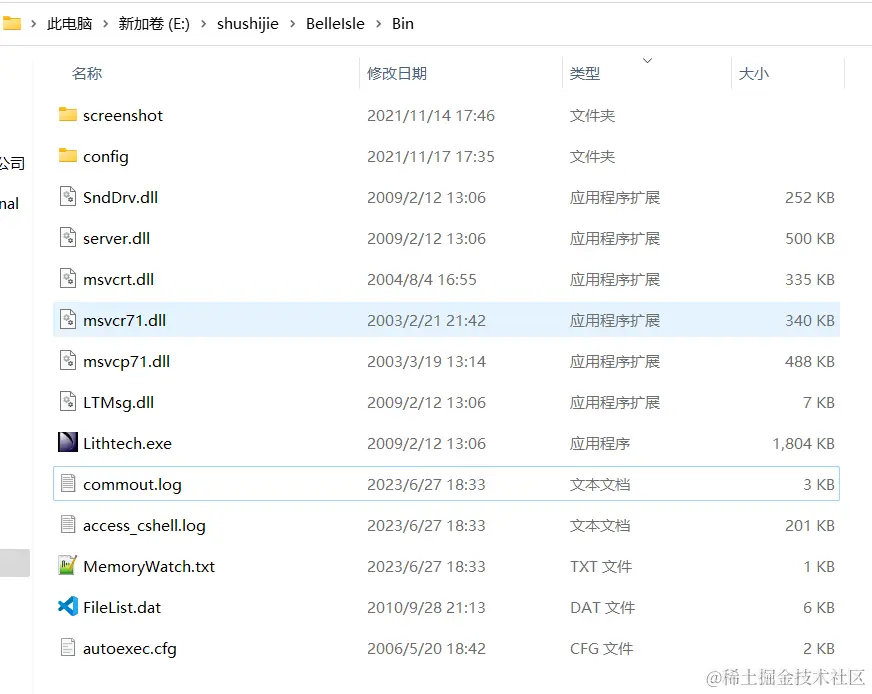Click the CFG 文件 type cell

[602, 649]
